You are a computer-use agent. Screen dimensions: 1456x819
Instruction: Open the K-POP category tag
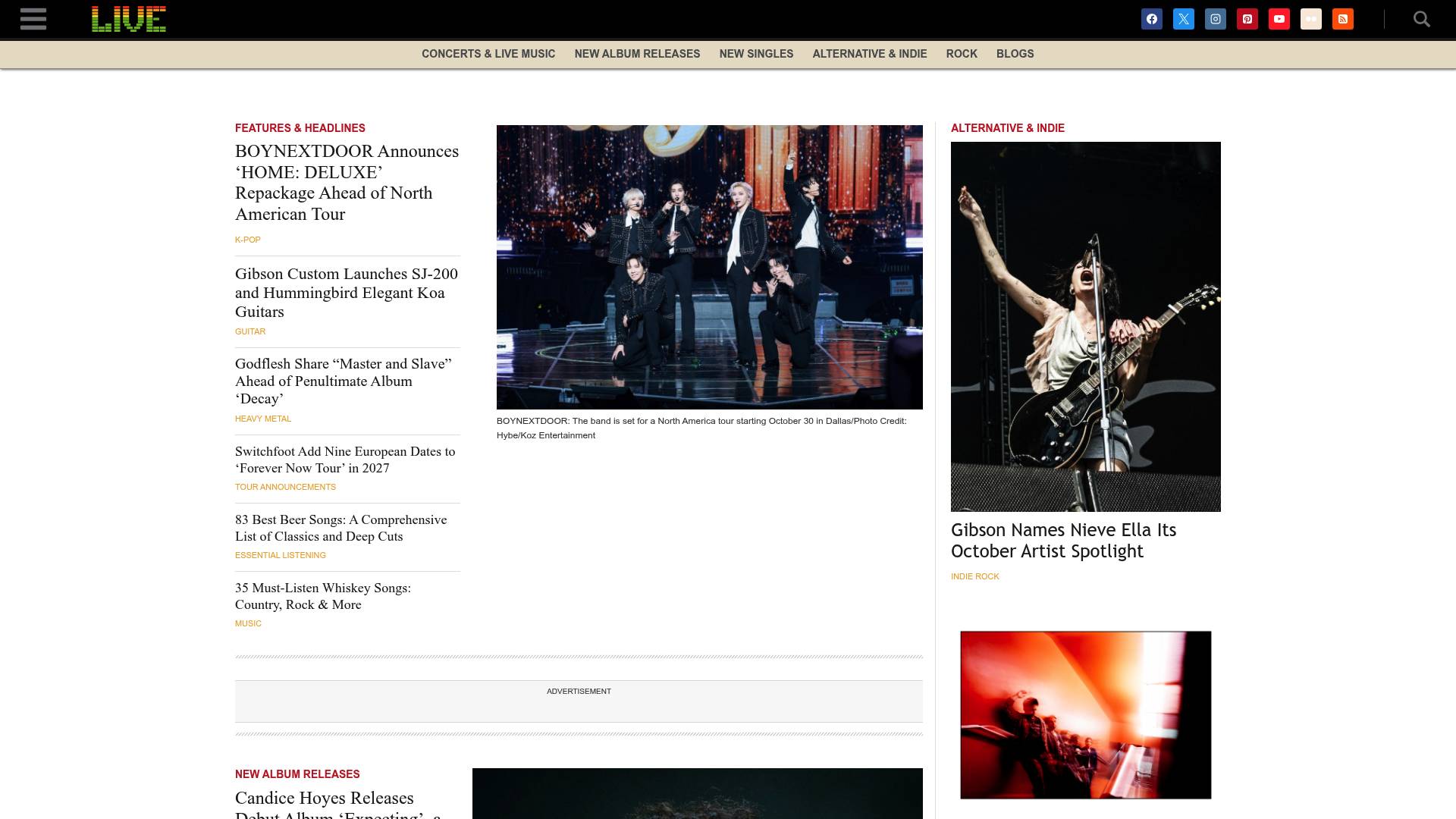coord(248,240)
